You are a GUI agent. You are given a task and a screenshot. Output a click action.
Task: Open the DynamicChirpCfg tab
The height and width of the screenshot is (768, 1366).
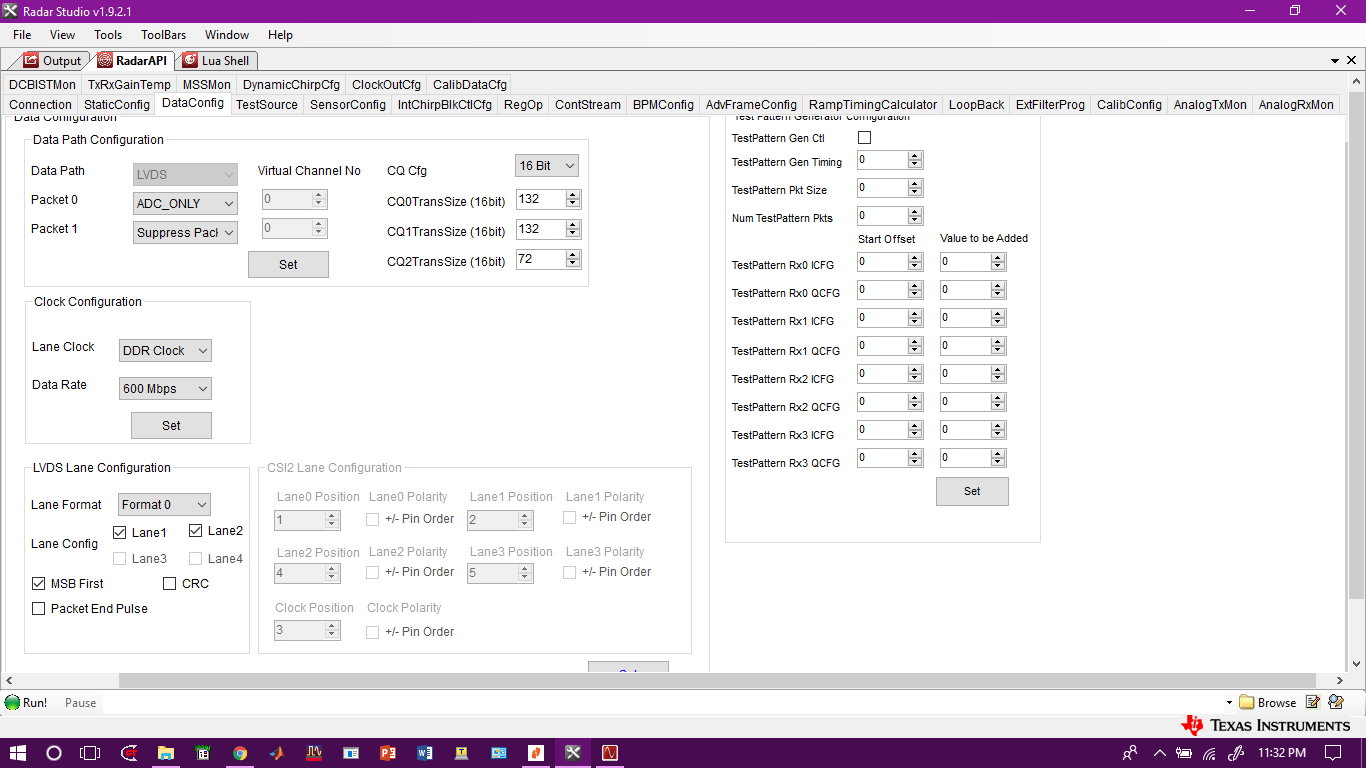(x=291, y=85)
